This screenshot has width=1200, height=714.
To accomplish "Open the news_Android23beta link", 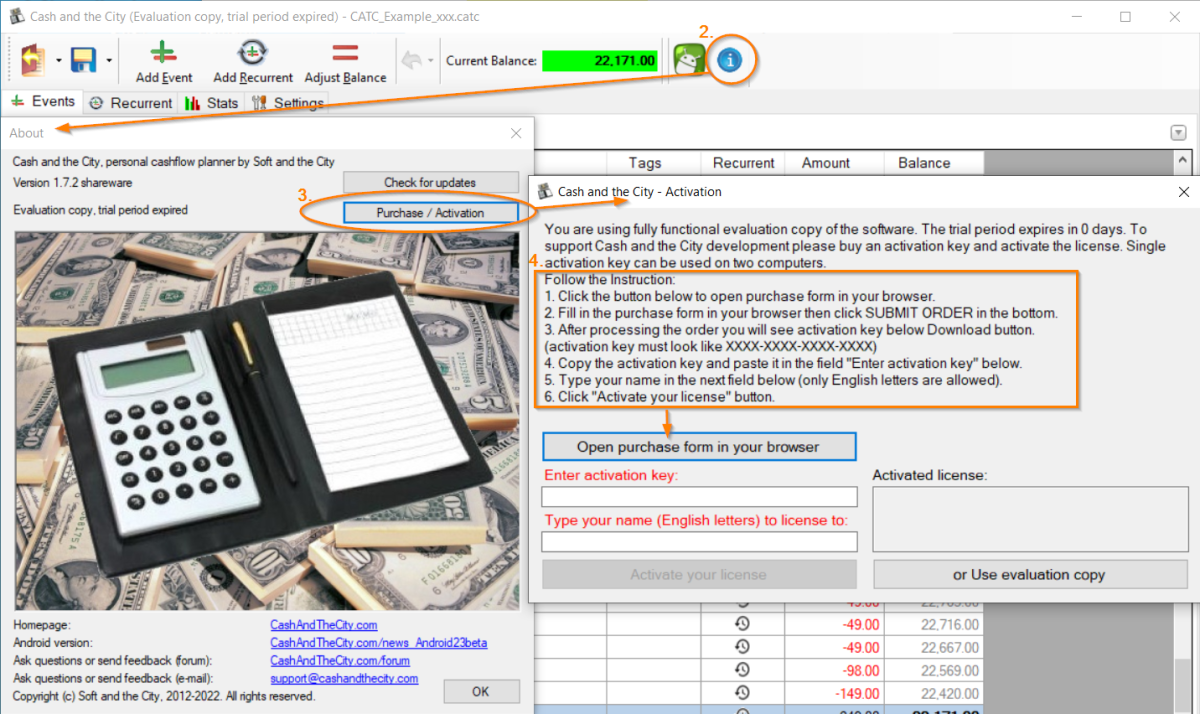I will (x=379, y=643).
